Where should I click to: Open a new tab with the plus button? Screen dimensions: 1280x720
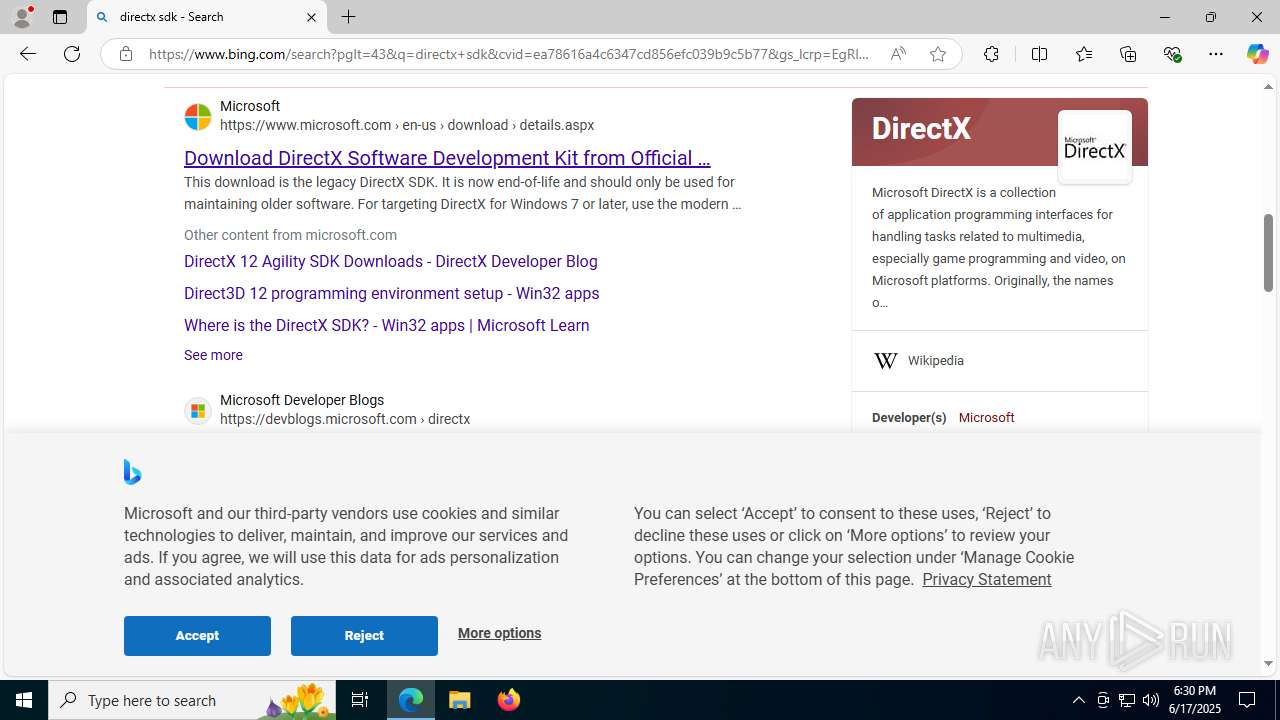coord(348,17)
